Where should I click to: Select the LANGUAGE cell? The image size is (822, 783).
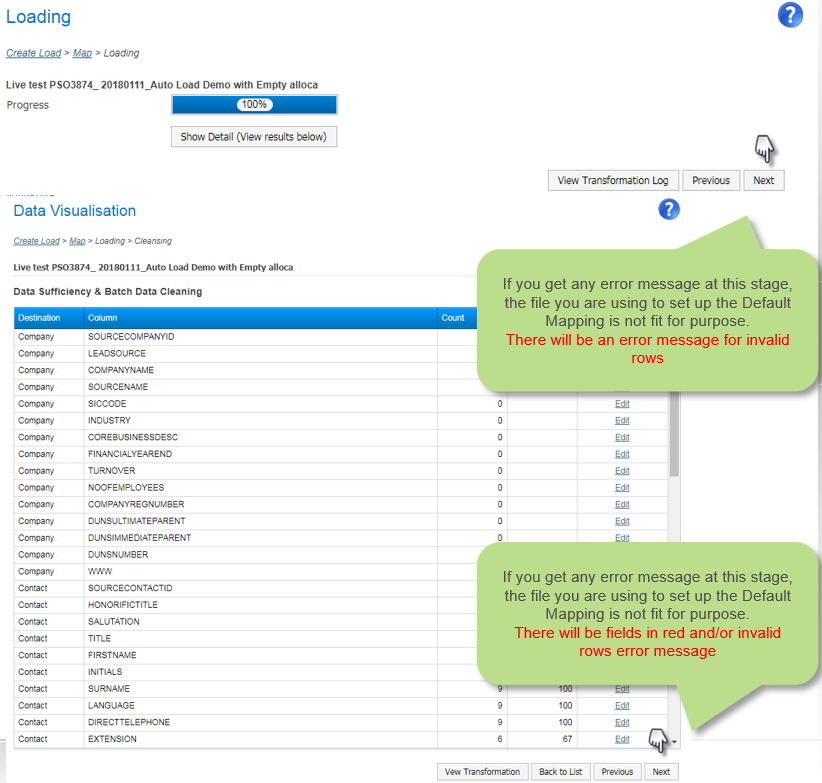tap(261, 705)
